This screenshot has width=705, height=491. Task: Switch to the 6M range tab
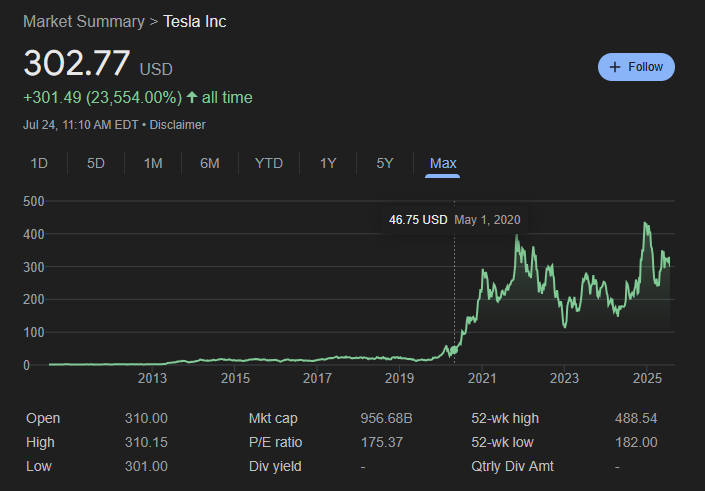(x=210, y=163)
